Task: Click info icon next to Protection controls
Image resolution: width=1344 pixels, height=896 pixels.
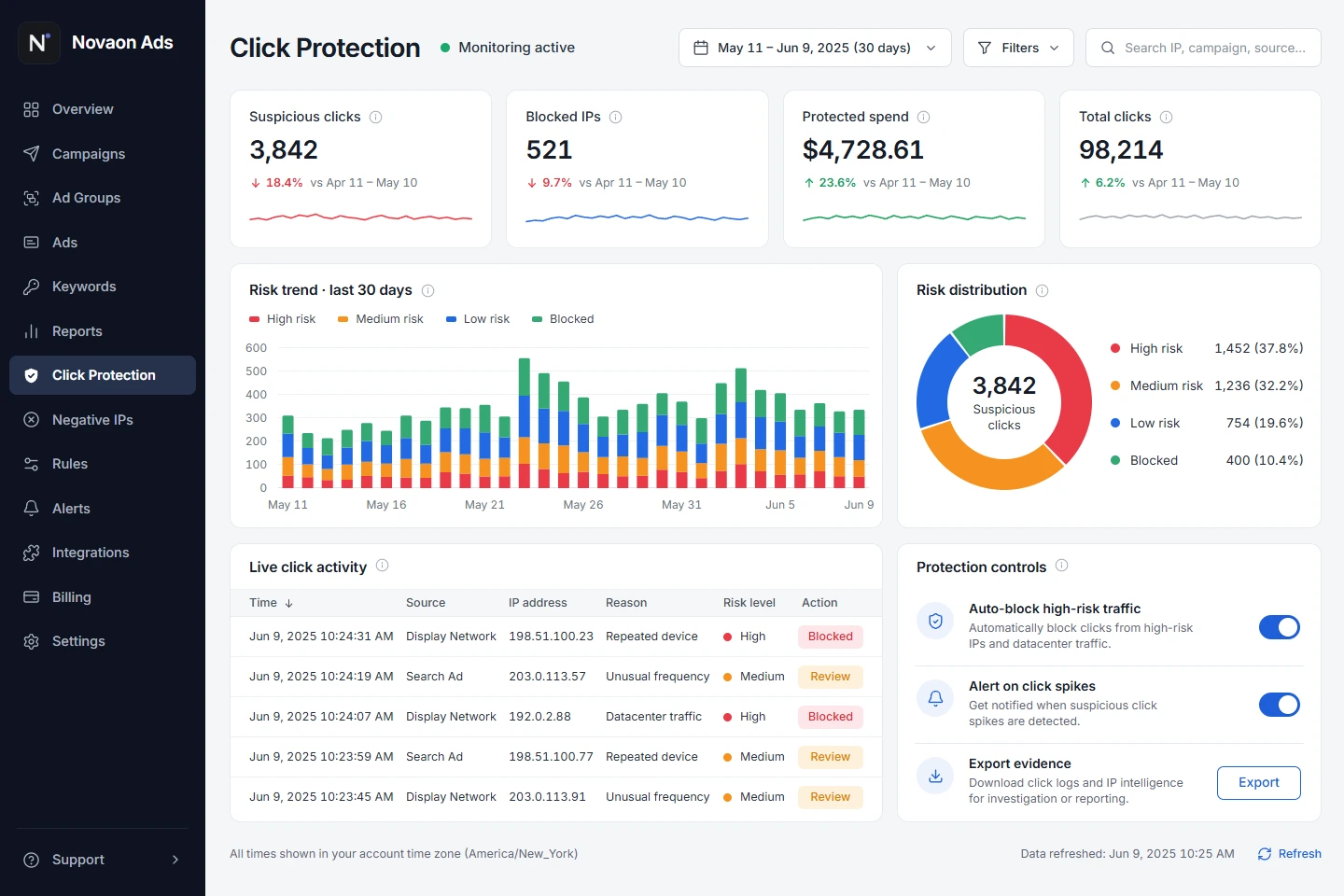Action: (1061, 566)
